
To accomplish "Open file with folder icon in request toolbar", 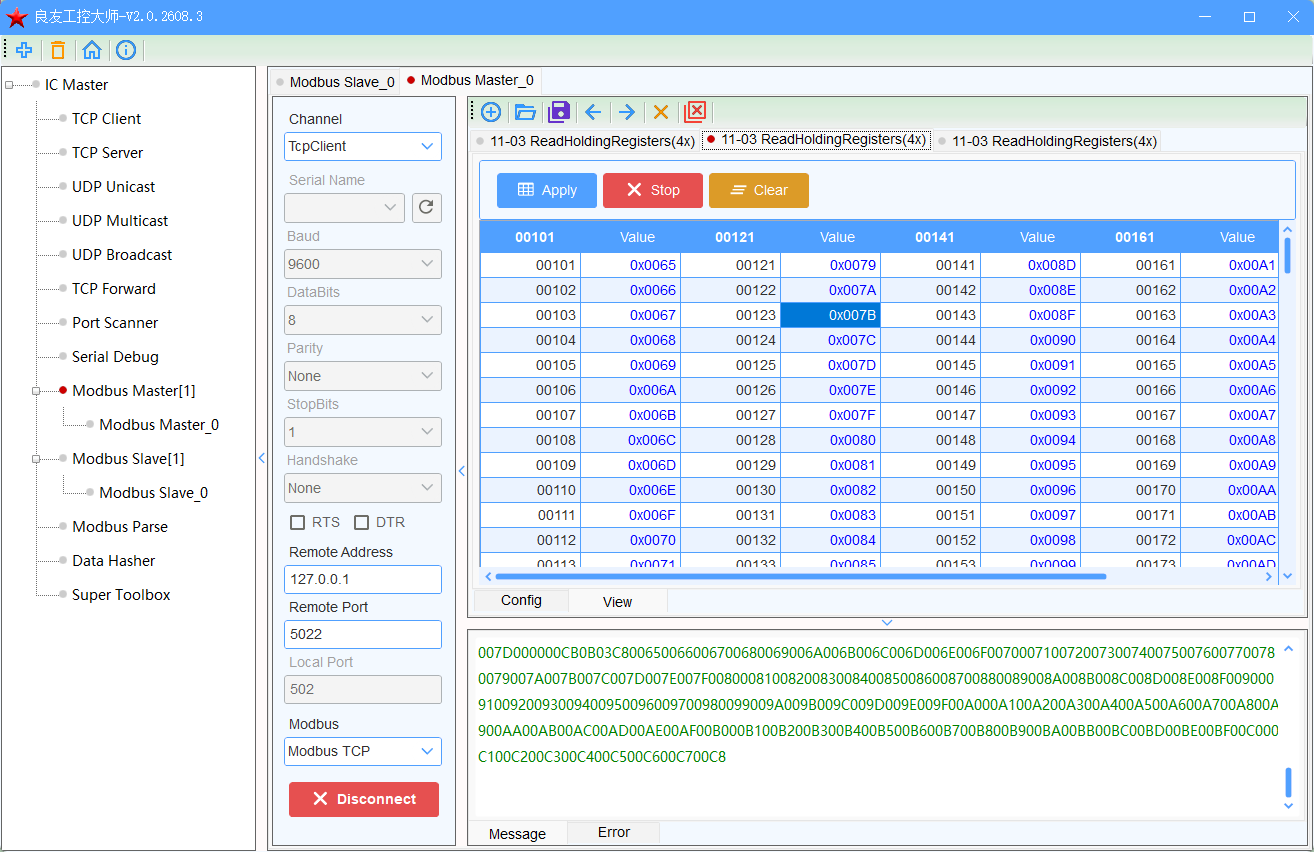I will point(526,112).
